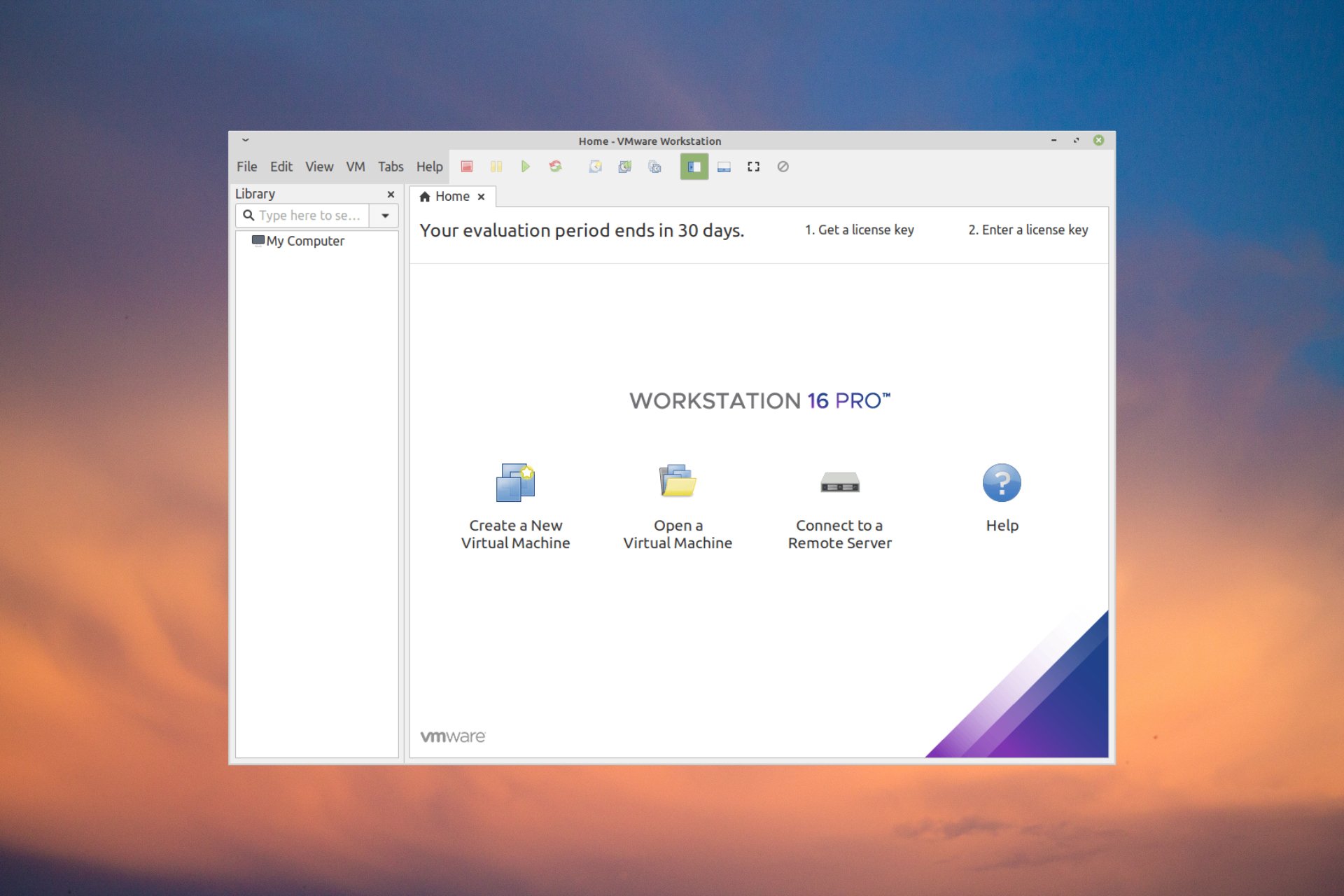1344x896 pixels.
Task: Open the Library search filter dropdown
Action: click(x=385, y=216)
